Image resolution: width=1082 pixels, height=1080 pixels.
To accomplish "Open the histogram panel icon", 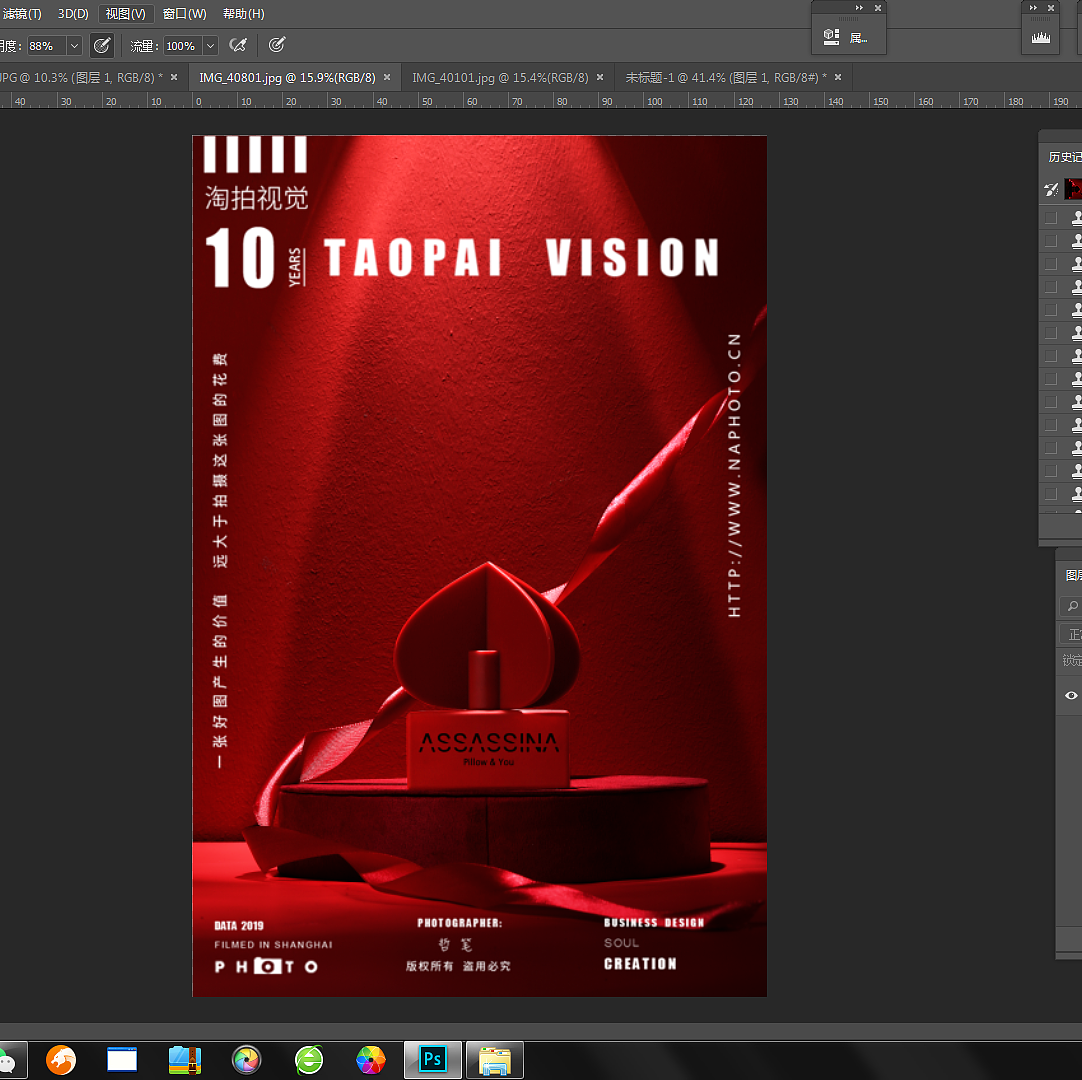I will coord(1041,38).
